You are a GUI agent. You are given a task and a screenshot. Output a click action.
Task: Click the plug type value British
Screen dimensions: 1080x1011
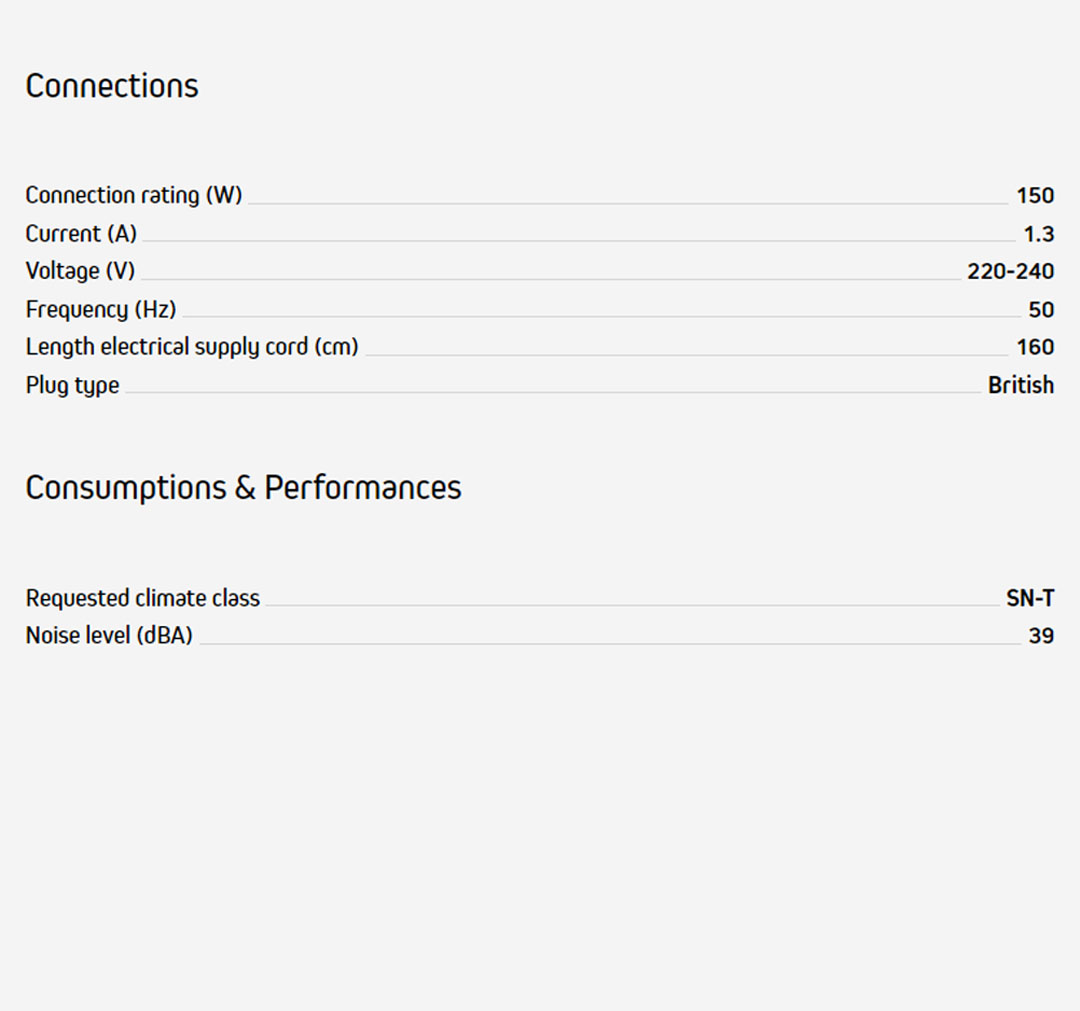point(1020,385)
